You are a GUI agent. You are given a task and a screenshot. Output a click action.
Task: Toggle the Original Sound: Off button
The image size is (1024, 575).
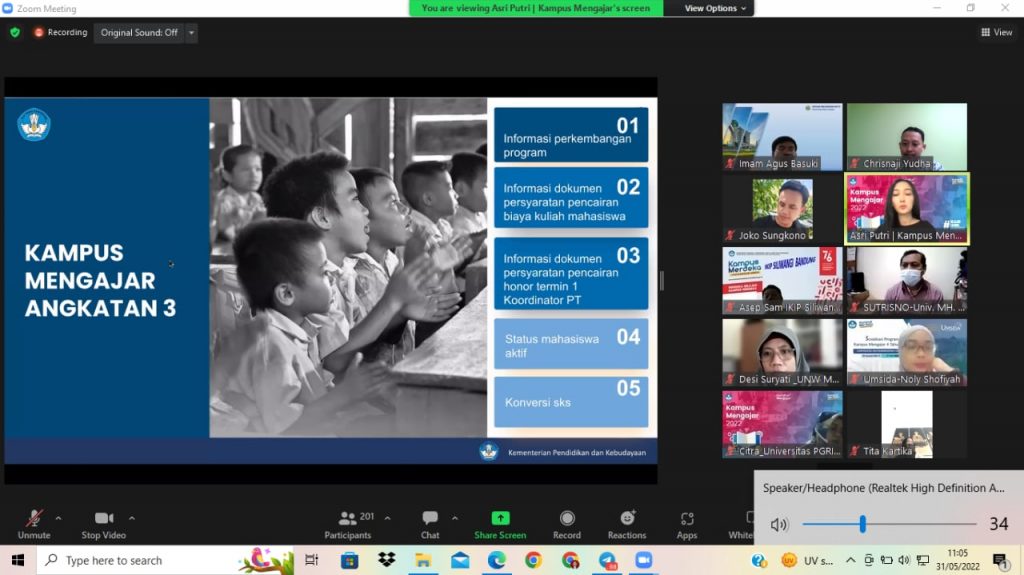click(139, 32)
